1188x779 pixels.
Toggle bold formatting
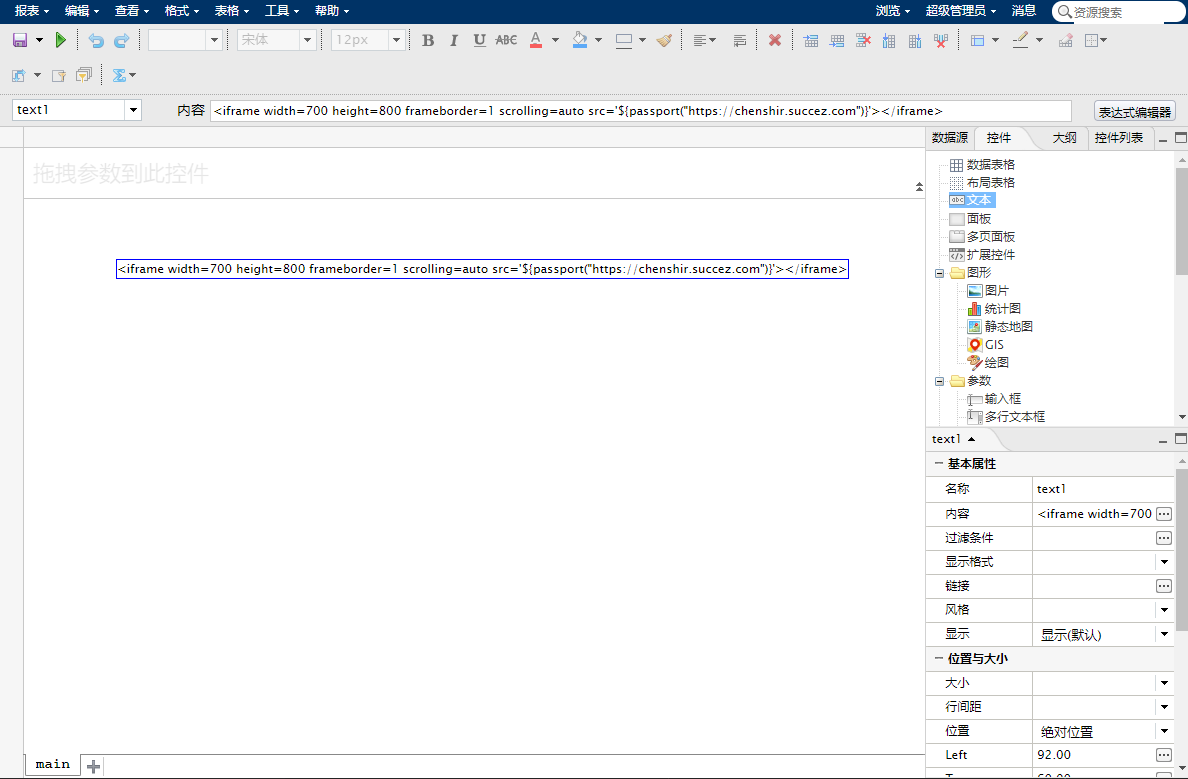(x=428, y=40)
